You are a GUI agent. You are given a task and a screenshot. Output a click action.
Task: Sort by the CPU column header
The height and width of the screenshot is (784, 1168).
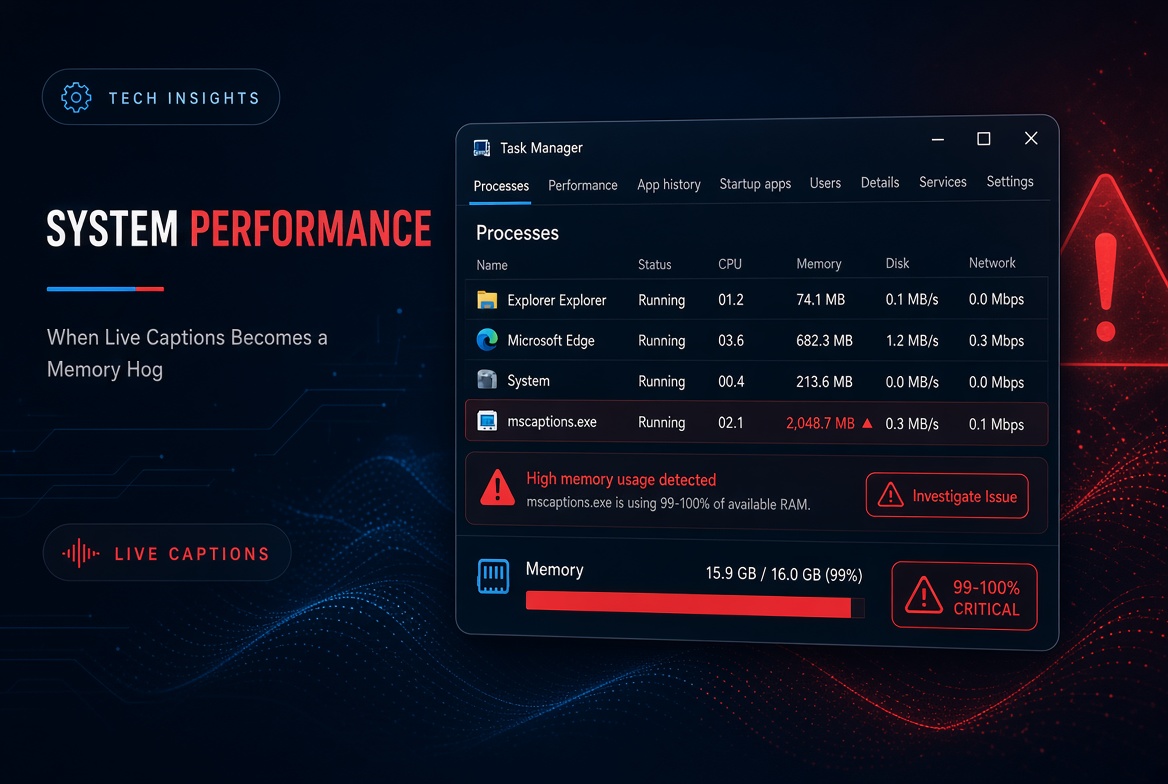click(x=730, y=264)
